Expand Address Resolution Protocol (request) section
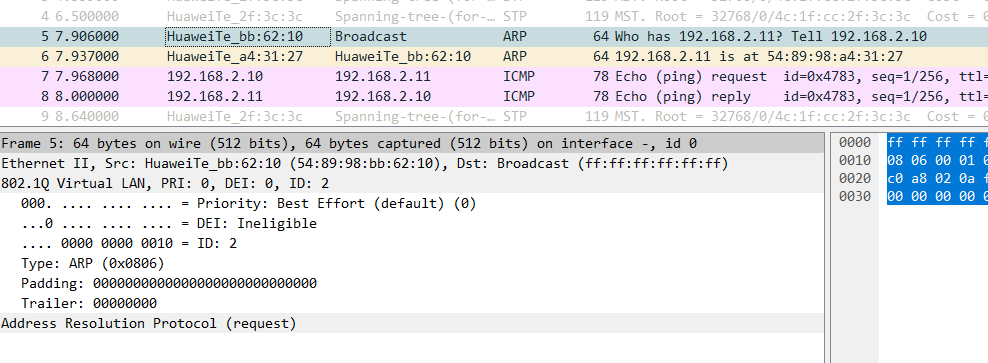988x363 pixels. [411, 323]
